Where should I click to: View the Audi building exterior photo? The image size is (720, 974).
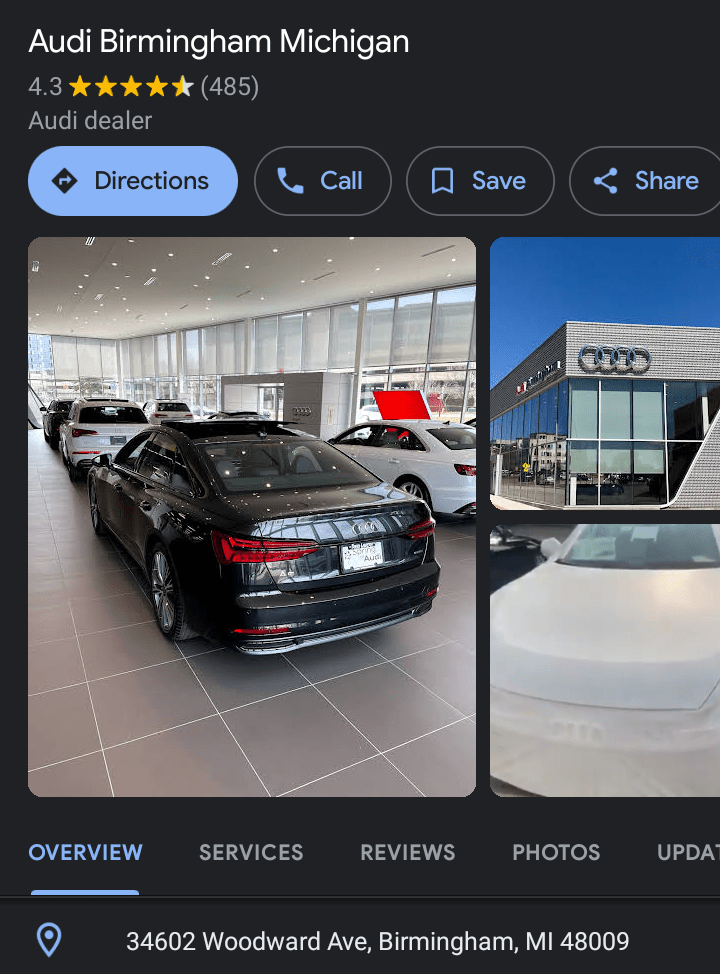point(605,373)
